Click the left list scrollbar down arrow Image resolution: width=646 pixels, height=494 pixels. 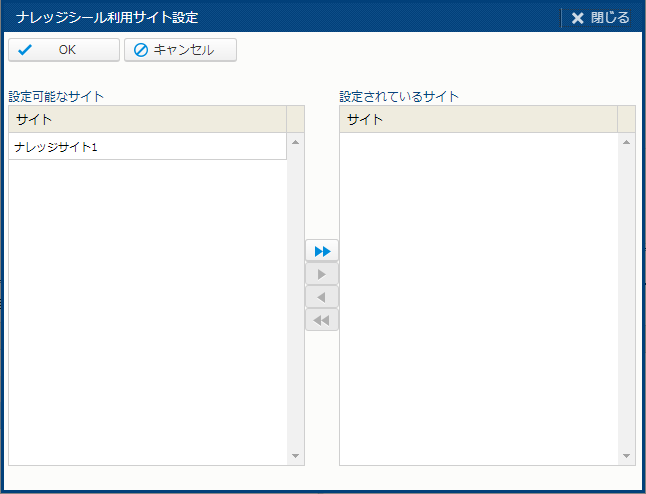[x=295, y=456]
